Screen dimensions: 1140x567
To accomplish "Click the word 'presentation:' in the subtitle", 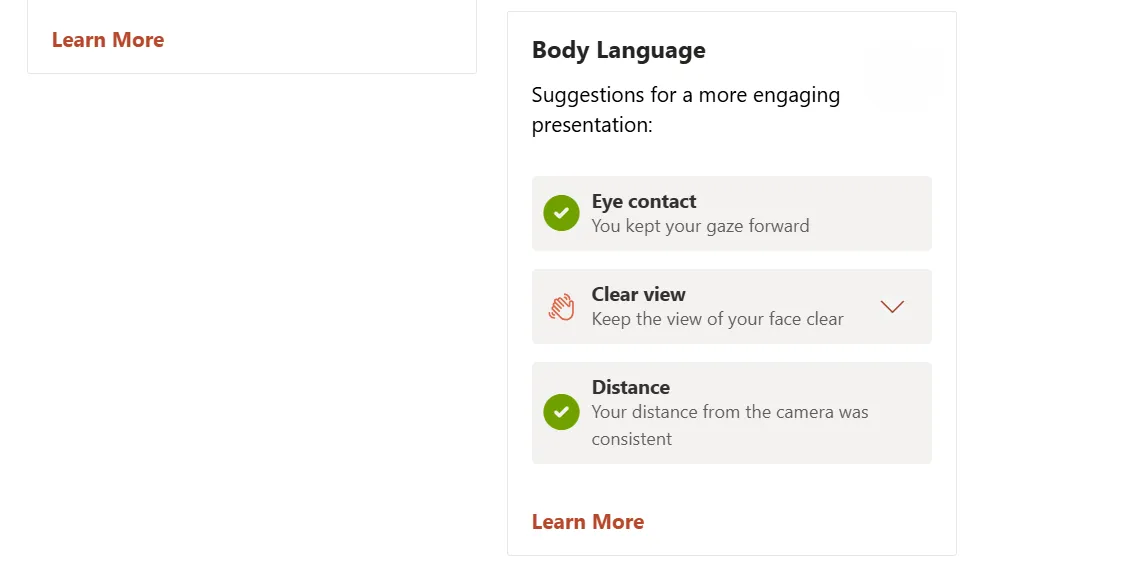I will [x=592, y=126].
